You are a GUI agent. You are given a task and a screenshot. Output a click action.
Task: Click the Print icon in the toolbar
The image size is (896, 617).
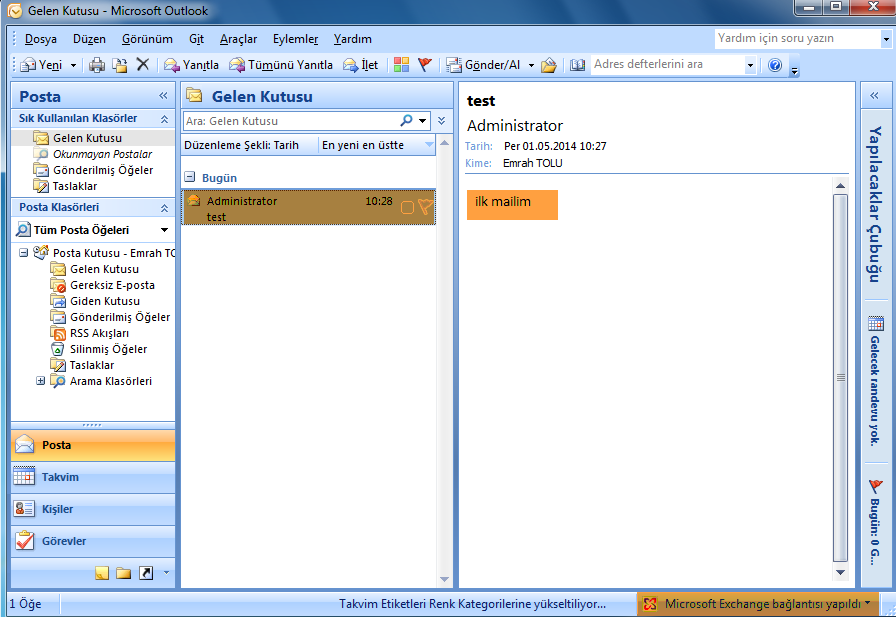click(97, 65)
